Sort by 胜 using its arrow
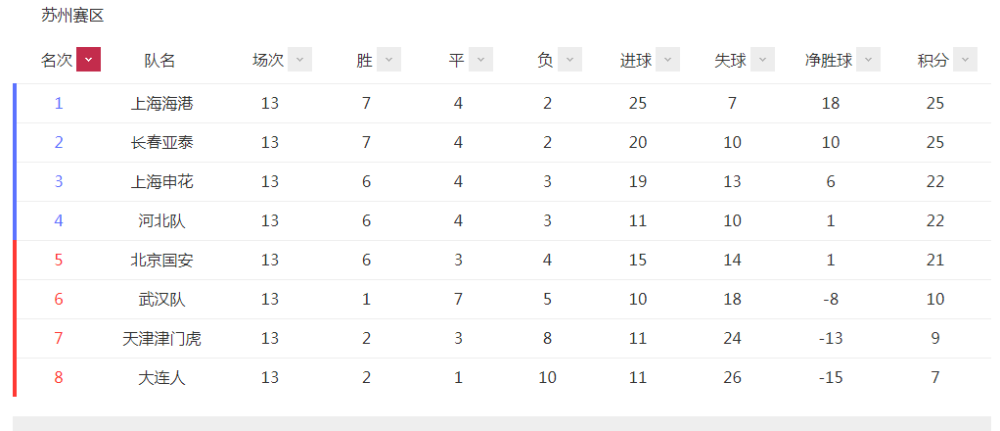The width and height of the screenshot is (1000, 431). (x=389, y=60)
